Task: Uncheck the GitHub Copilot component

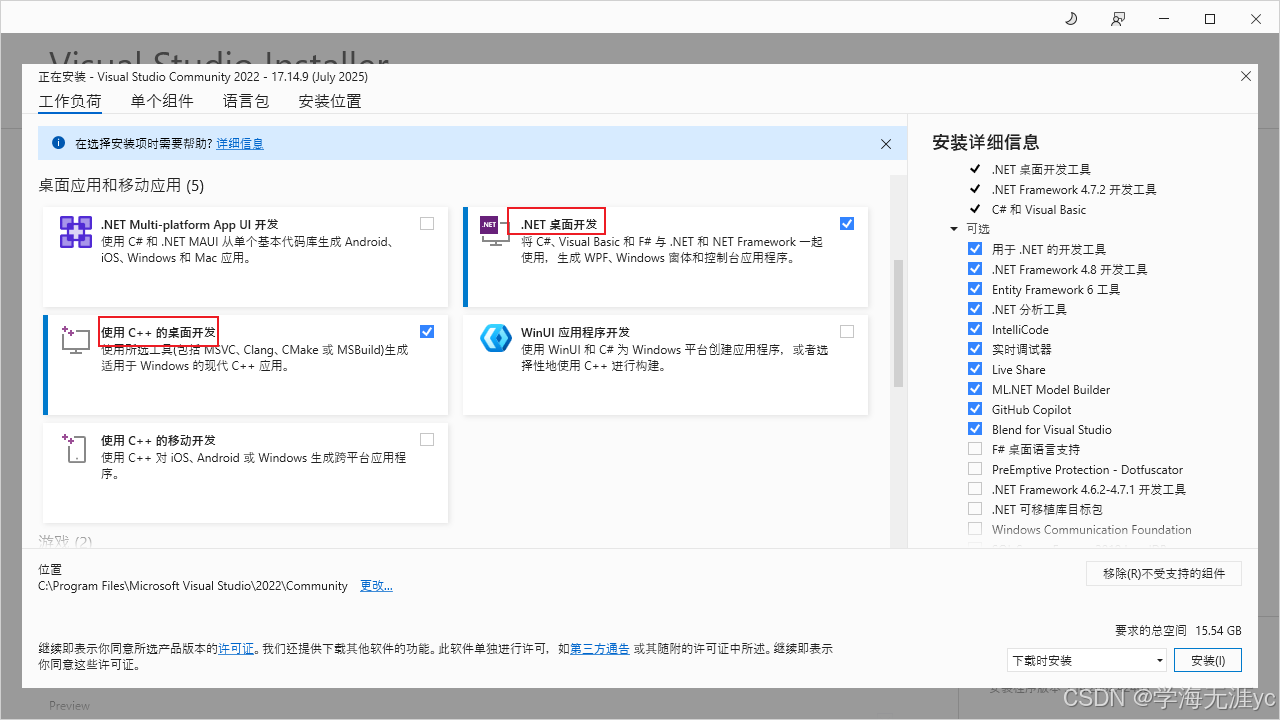Action: point(975,409)
